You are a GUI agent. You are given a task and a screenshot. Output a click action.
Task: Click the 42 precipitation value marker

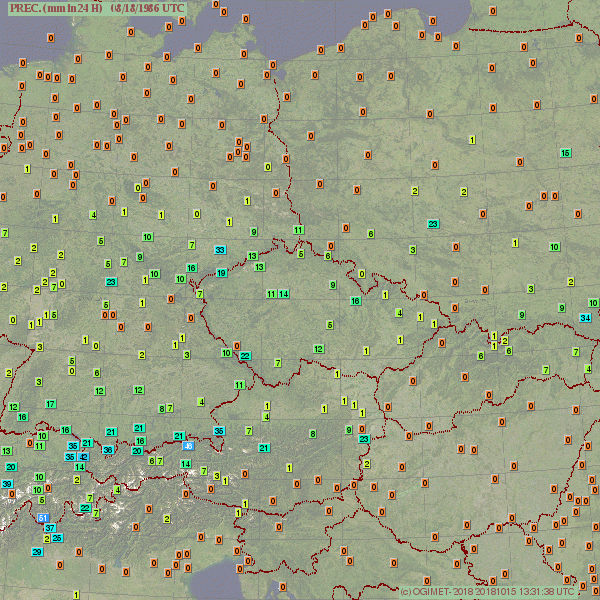click(x=83, y=457)
